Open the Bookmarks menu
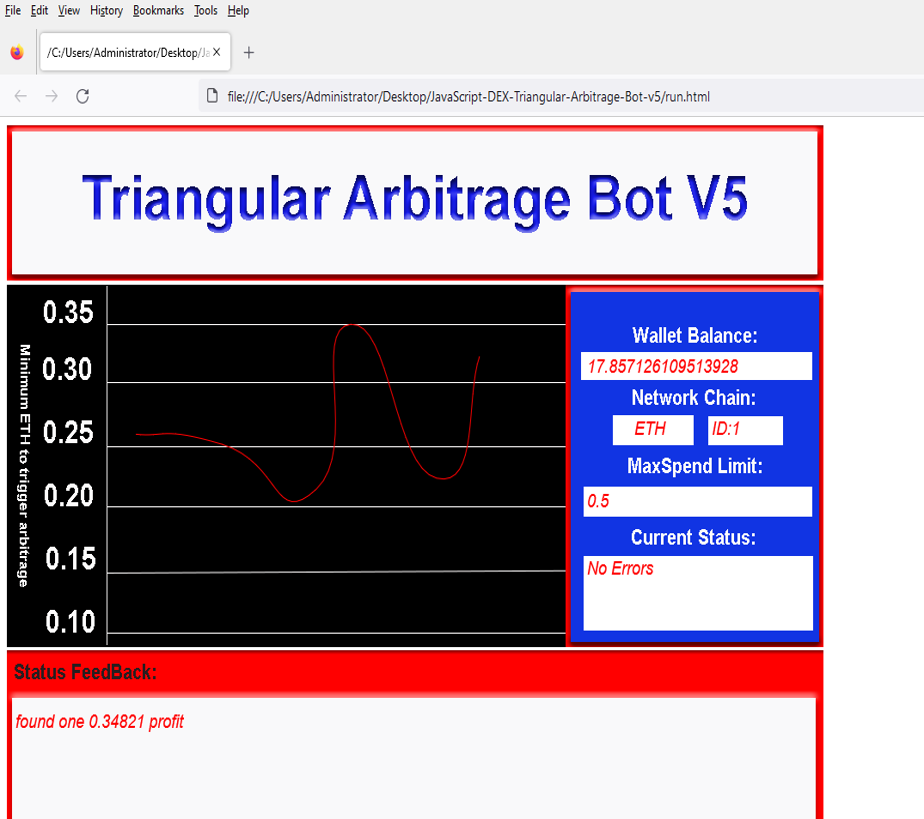924x819 pixels. click(158, 10)
